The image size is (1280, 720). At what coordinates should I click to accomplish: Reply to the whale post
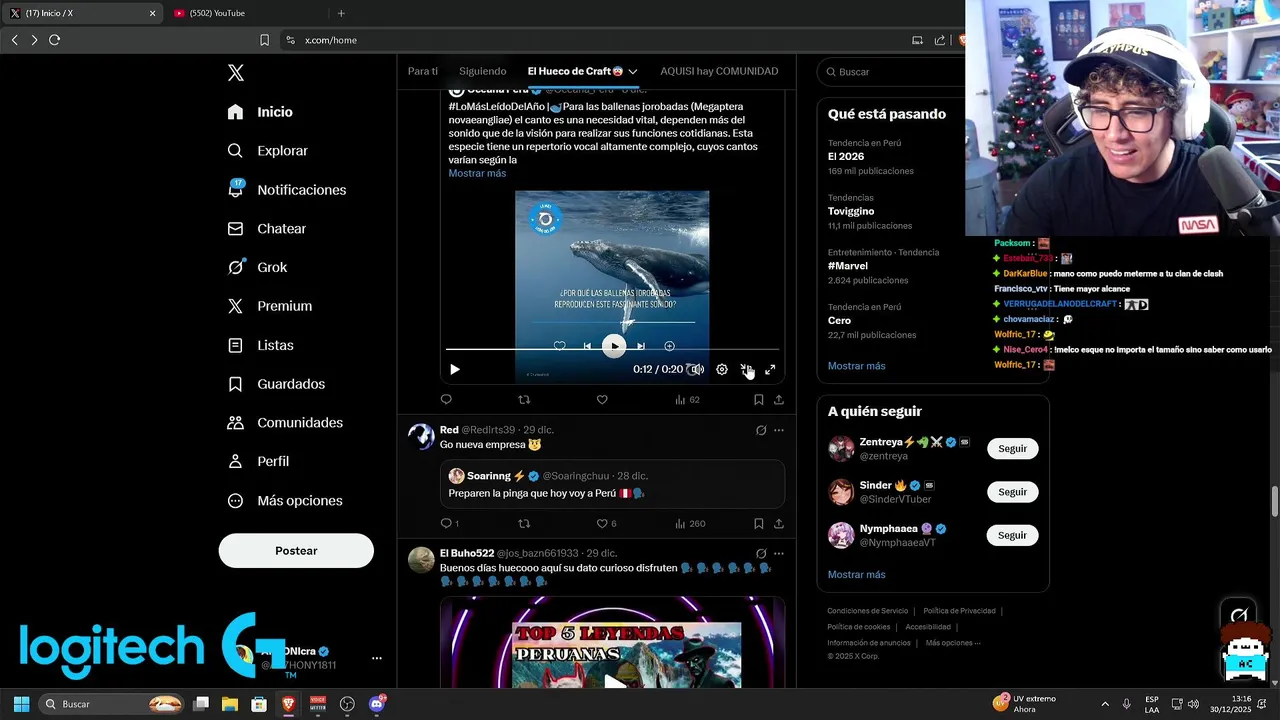tap(446, 400)
